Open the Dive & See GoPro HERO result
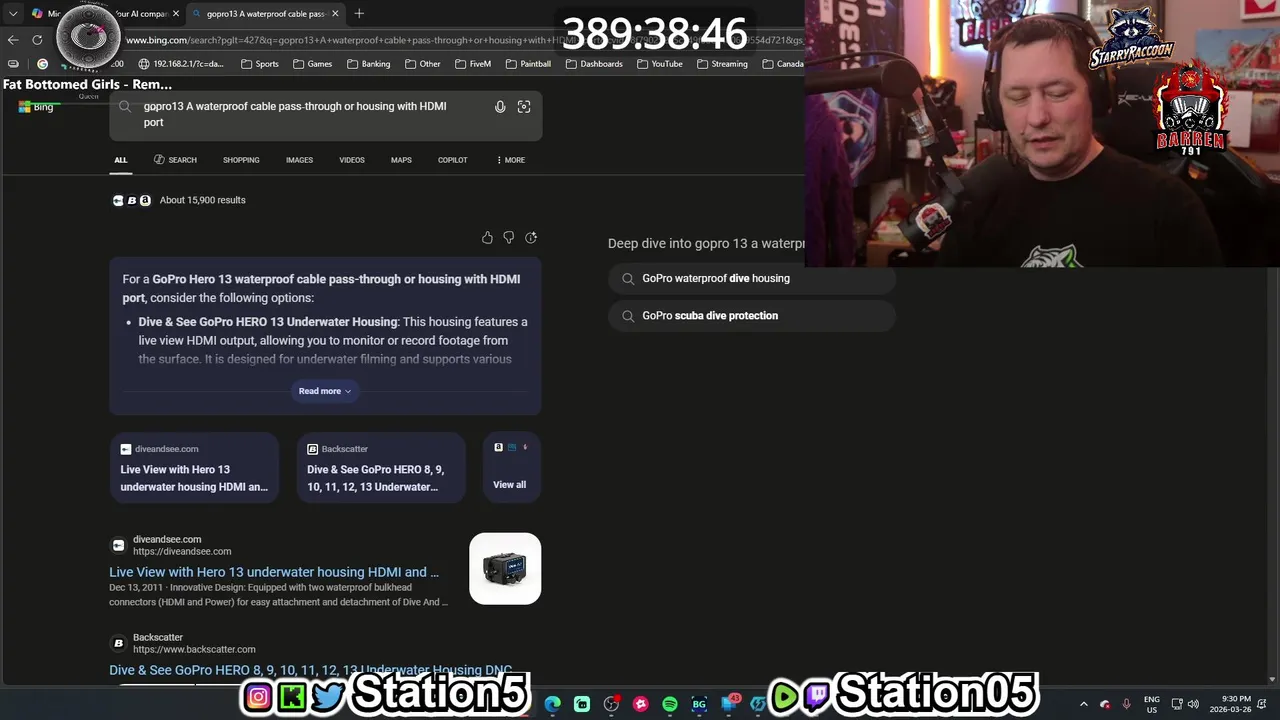1280x720 pixels. (x=310, y=670)
